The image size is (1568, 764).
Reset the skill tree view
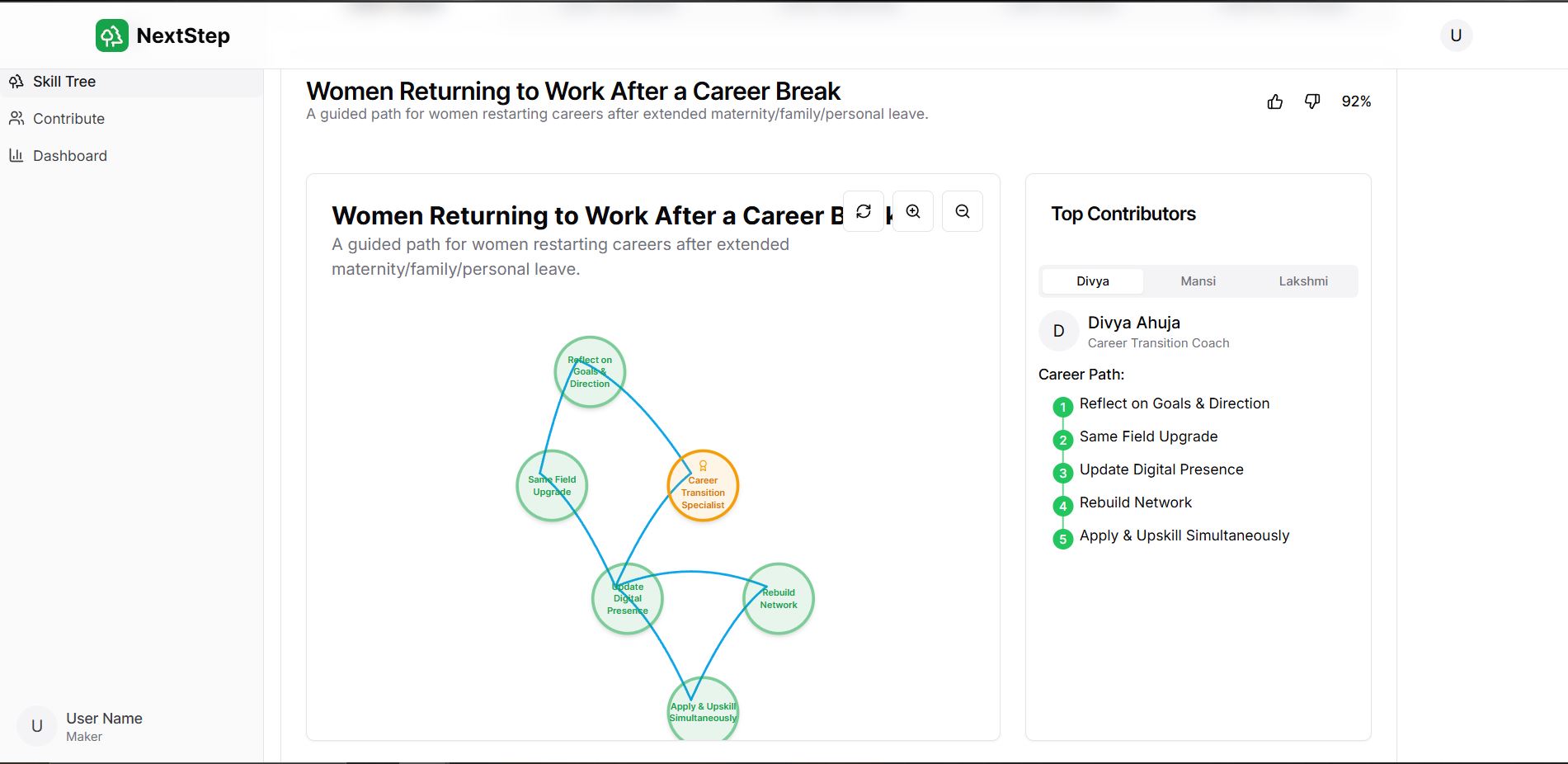[864, 211]
